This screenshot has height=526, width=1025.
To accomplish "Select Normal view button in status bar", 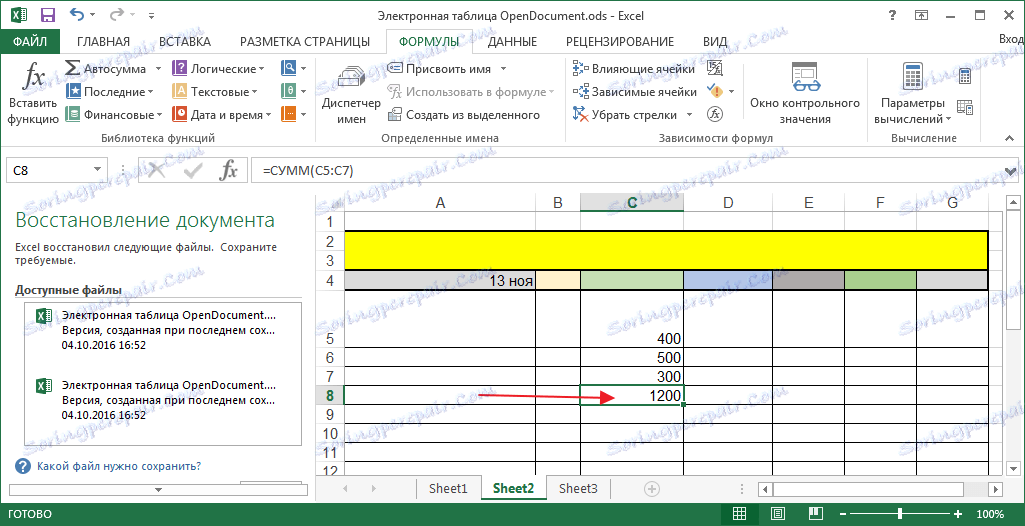I will click(740, 514).
